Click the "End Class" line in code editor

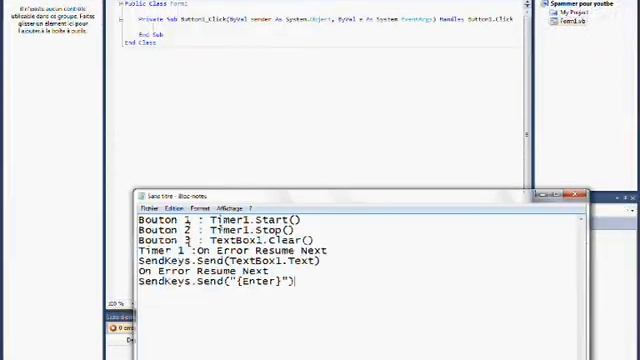coord(140,42)
